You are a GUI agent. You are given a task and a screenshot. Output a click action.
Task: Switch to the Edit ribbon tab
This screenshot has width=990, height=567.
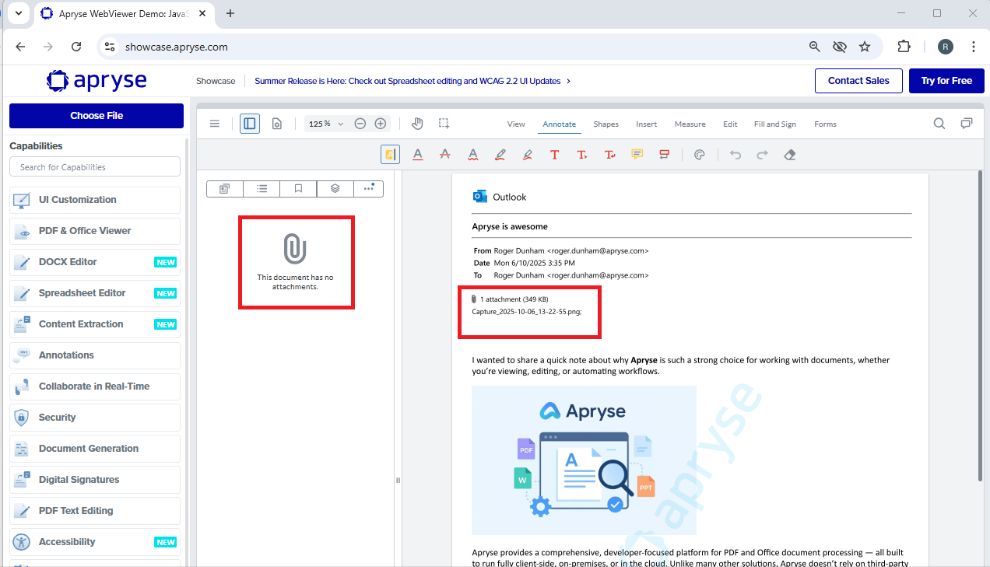coord(730,124)
